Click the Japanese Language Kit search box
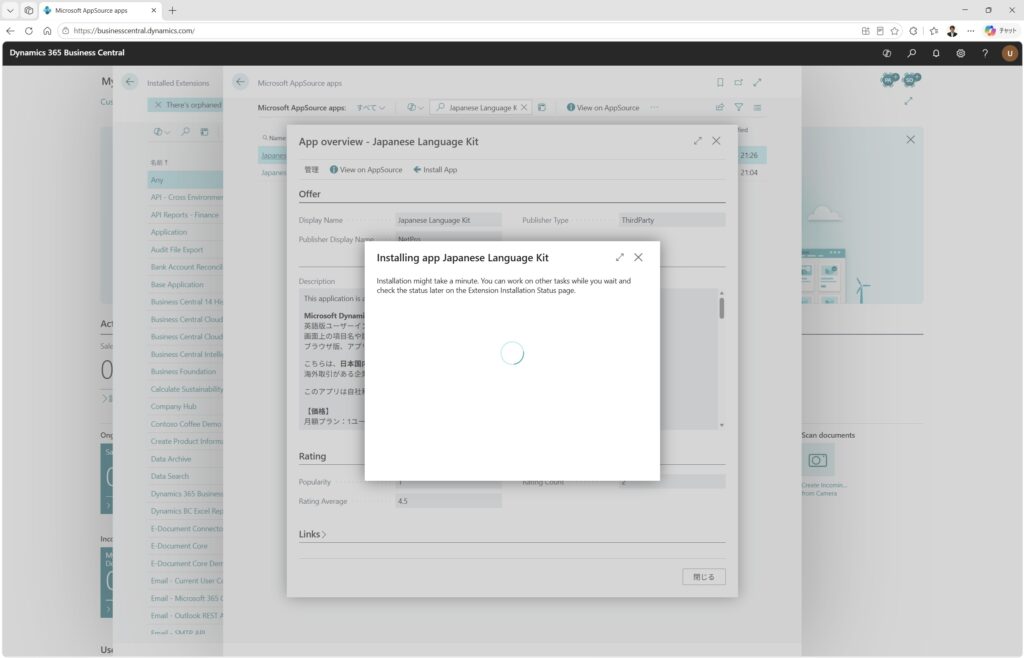The width and height of the screenshot is (1024, 658). click(481, 108)
